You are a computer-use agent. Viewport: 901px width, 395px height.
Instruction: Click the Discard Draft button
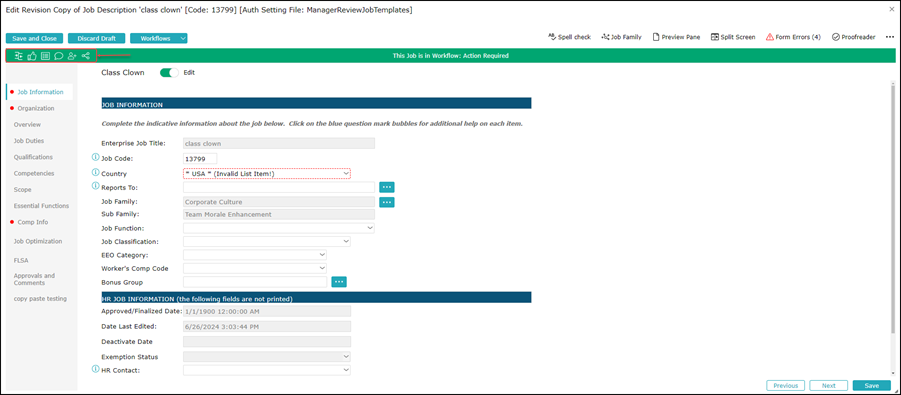click(x=97, y=39)
